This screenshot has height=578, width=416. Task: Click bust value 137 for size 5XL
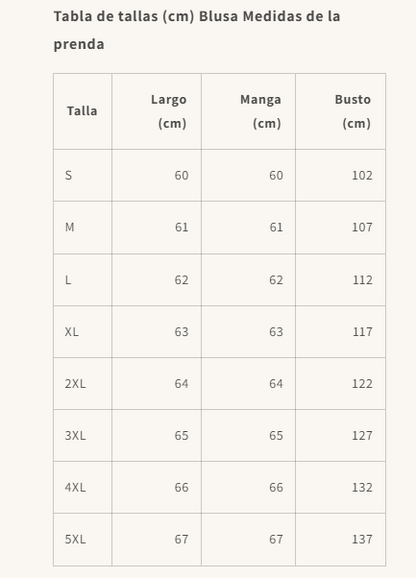point(362,540)
